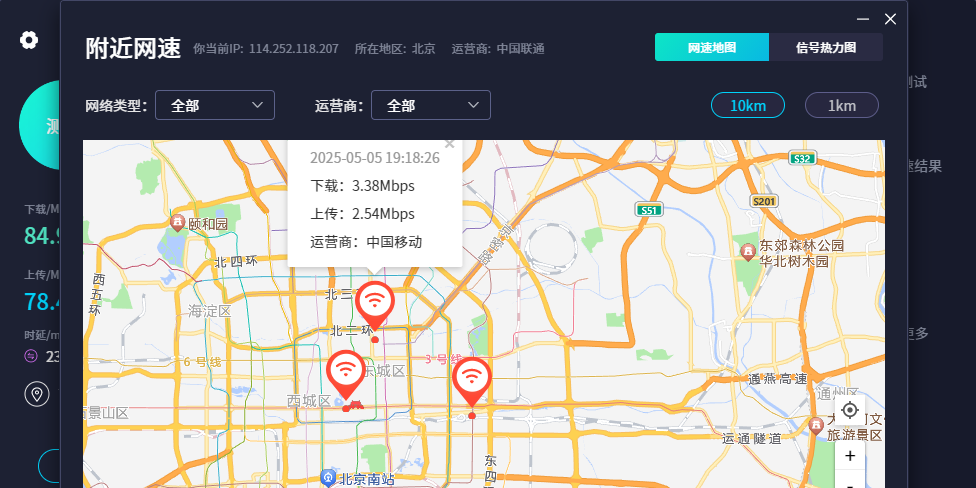Open the 运营商 dropdown
Screen dimensions: 976x488
(x=431, y=105)
